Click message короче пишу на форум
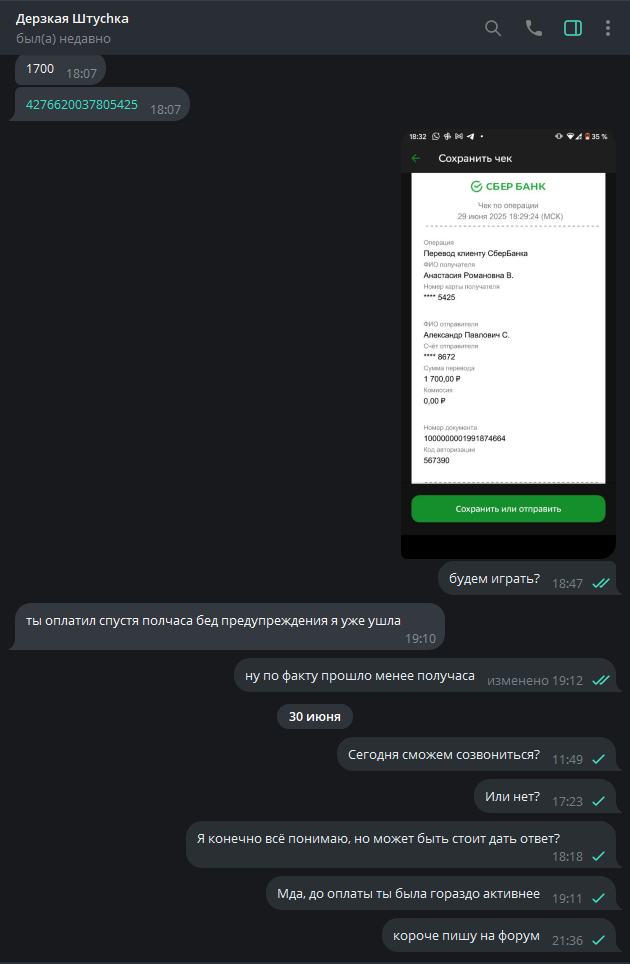This screenshot has width=630, height=964. click(499, 935)
